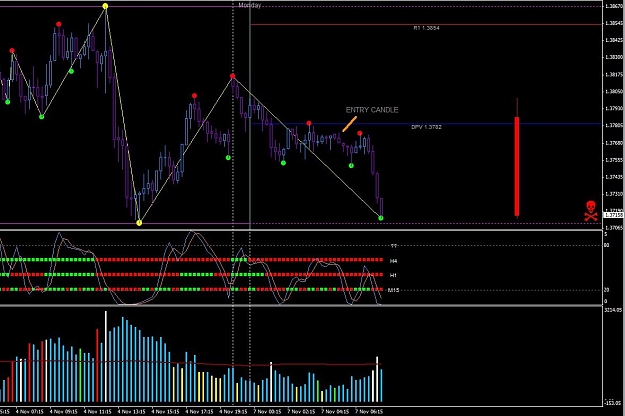Click the 4 Nov 17:15 time label

pos(199,411)
